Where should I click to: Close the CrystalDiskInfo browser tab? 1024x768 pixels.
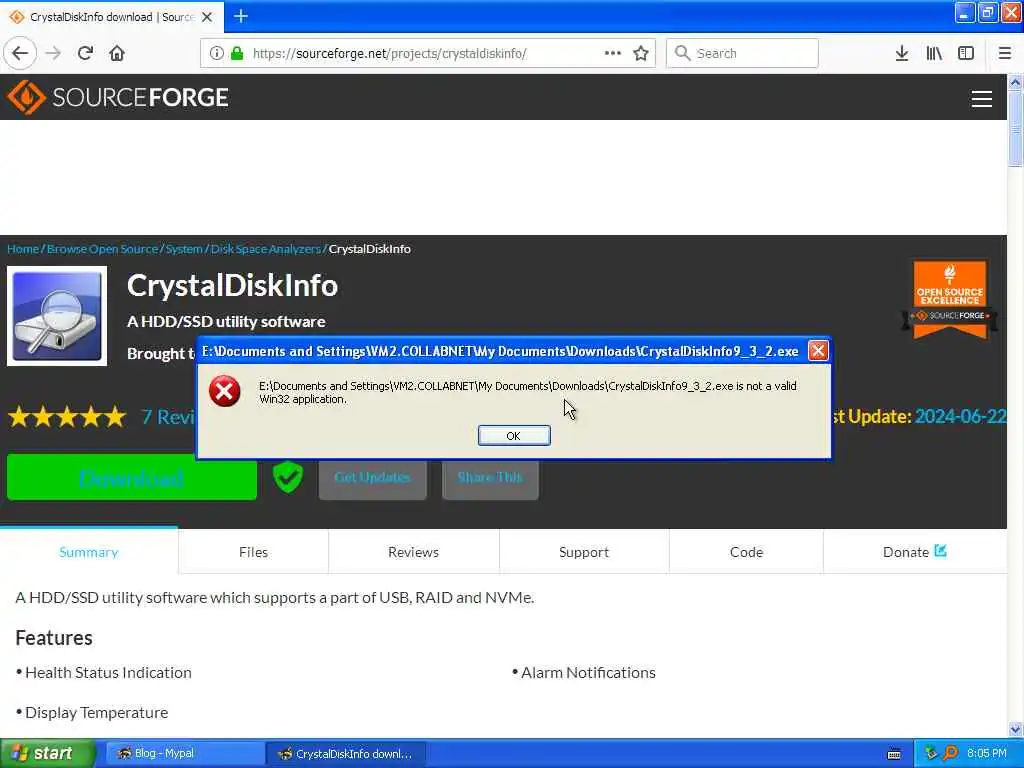pyautogui.click(x=207, y=17)
